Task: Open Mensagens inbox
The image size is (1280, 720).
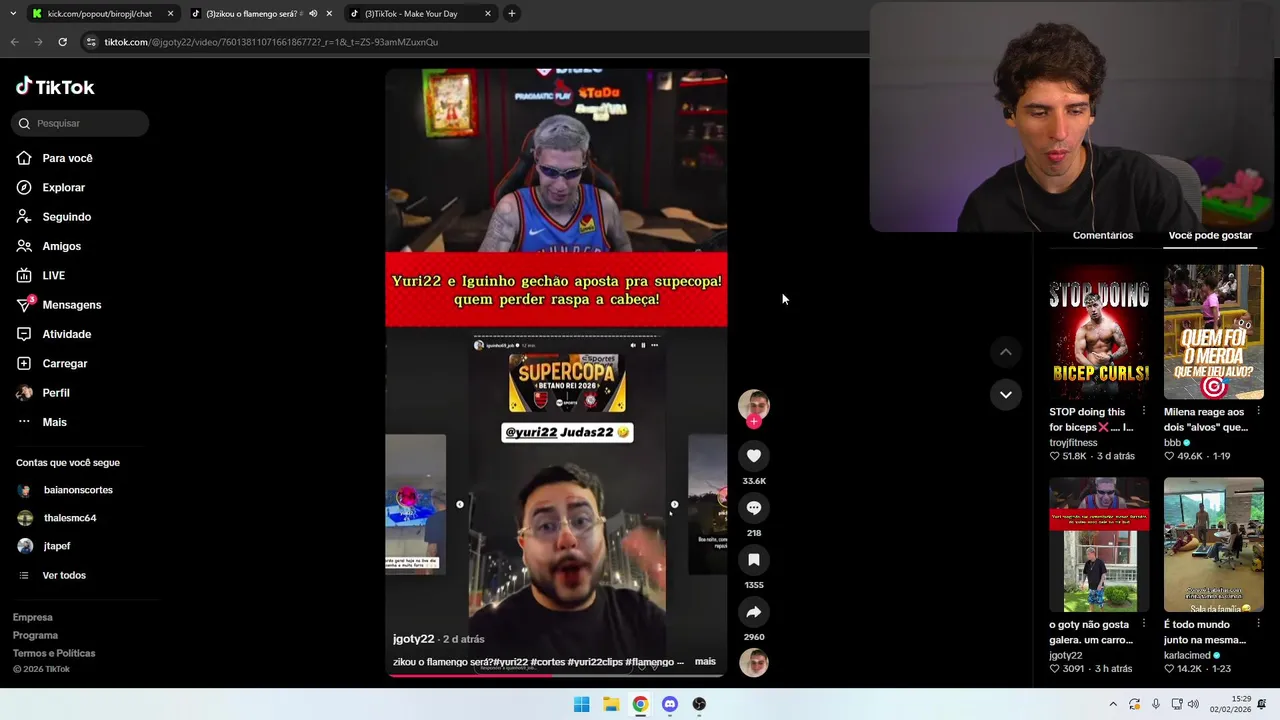Action: (x=71, y=305)
